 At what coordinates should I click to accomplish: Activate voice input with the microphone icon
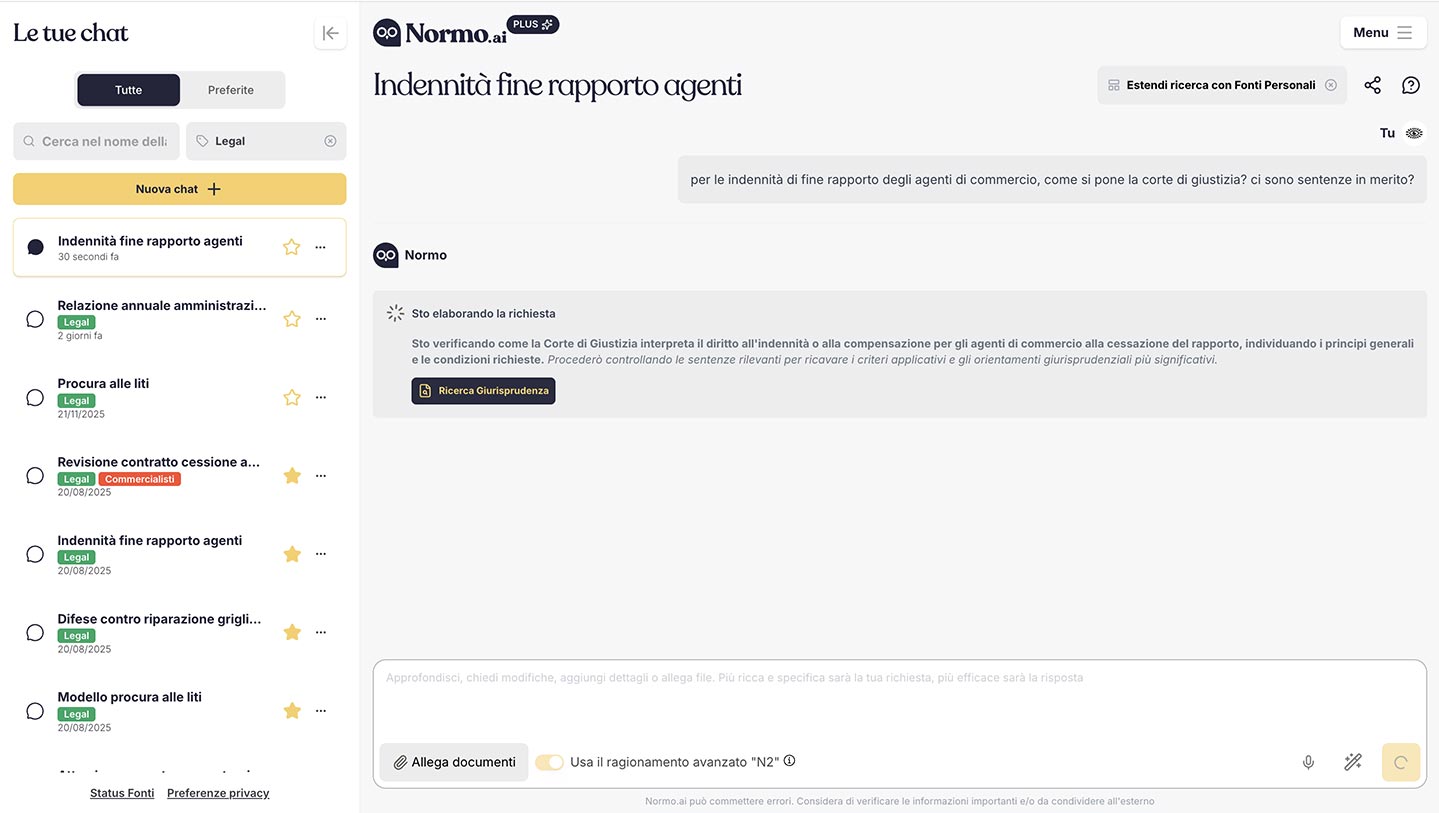pos(1308,762)
